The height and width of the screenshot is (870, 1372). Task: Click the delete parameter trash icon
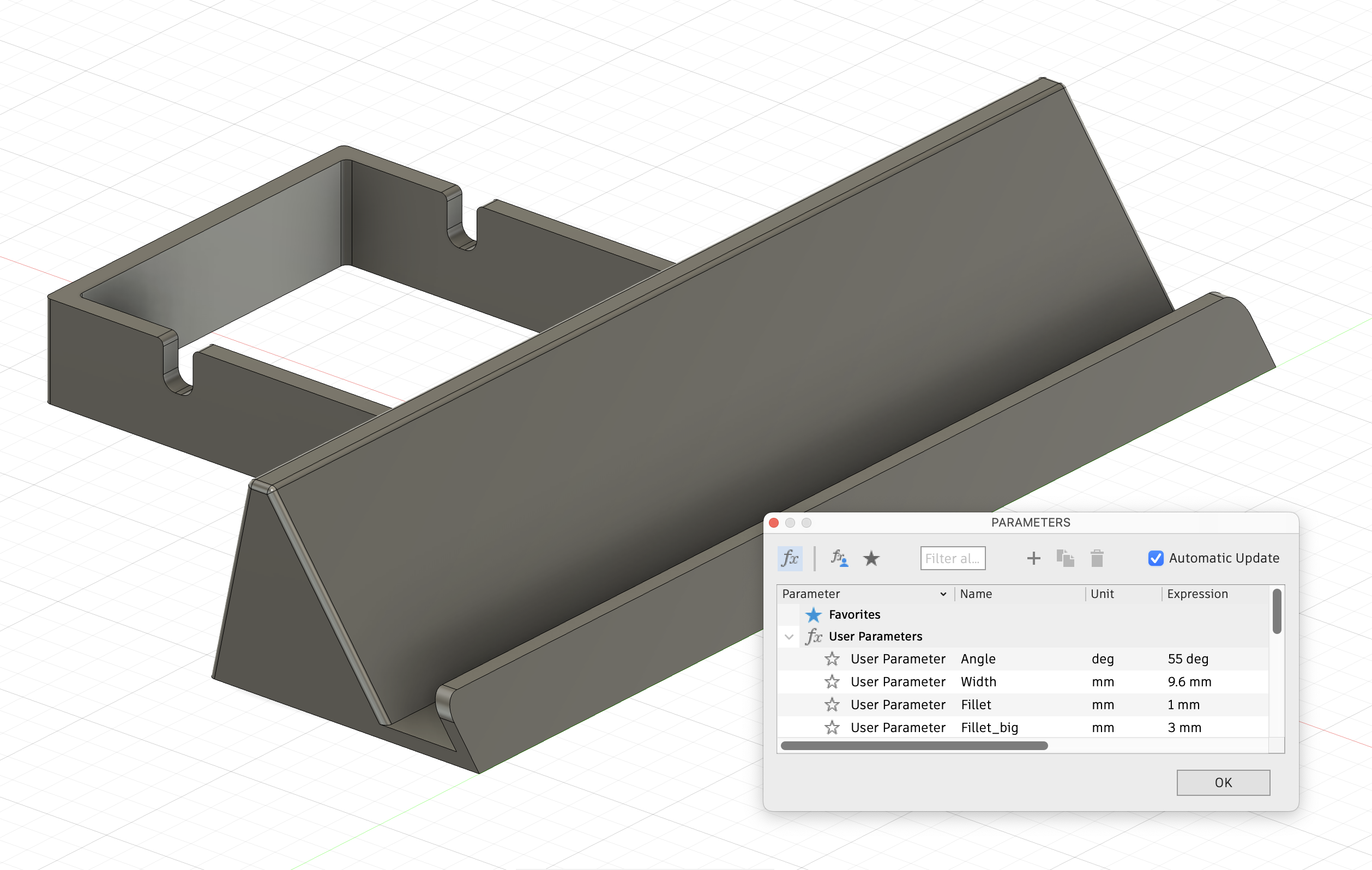click(x=1097, y=558)
